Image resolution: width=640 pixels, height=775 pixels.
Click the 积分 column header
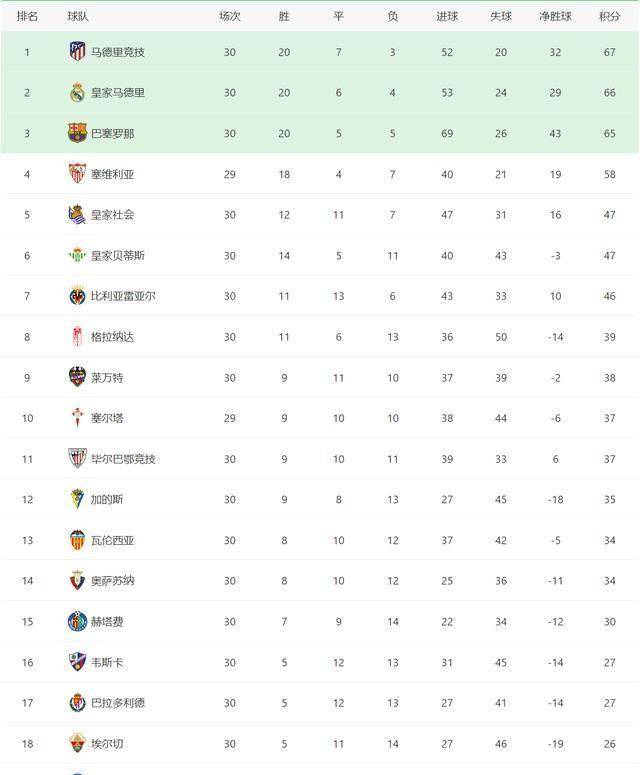[x=608, y=17]
